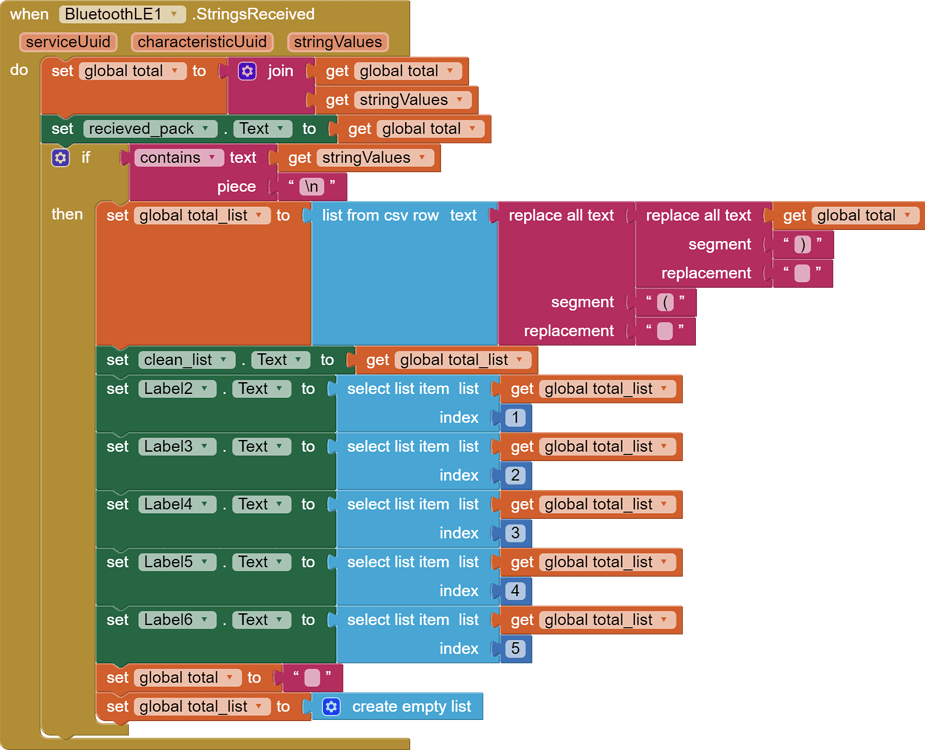The height and width of the screenshot is (750, 925).
Task: Open the Text property dropdown on recieved_pack
Action: pos(282,128)
